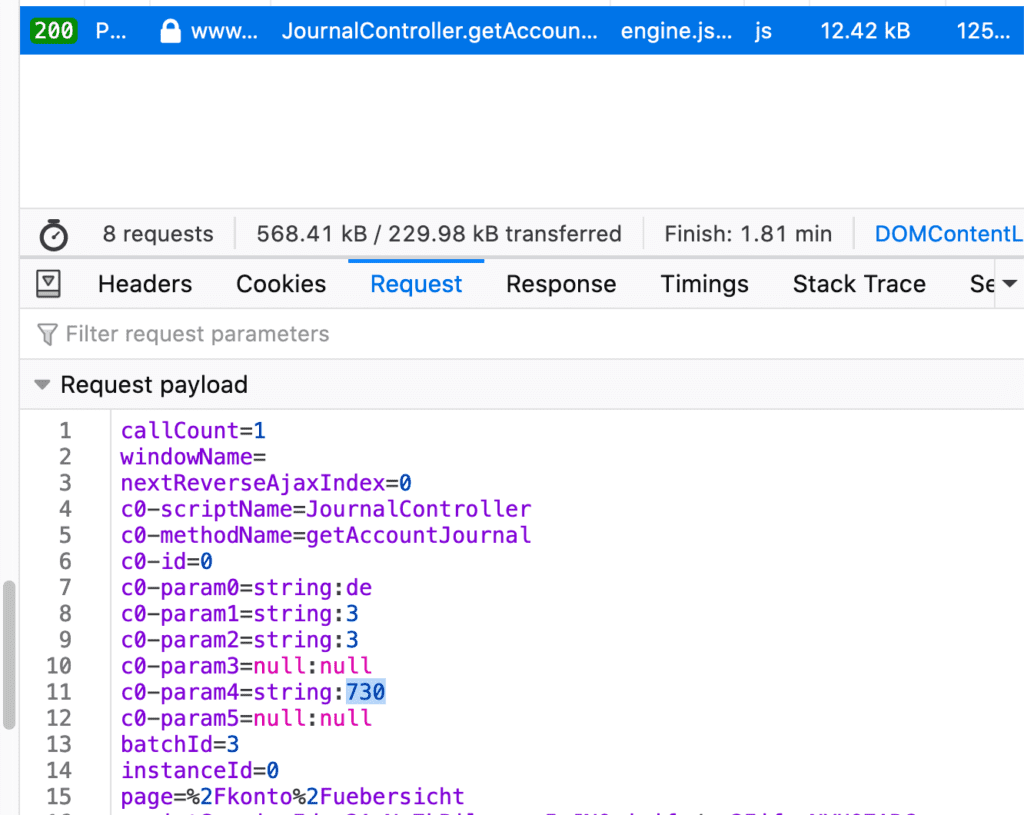The height and width of the screenshot is (815, 1024).
Task: Click the windowName= line
Action: point(193,456)
